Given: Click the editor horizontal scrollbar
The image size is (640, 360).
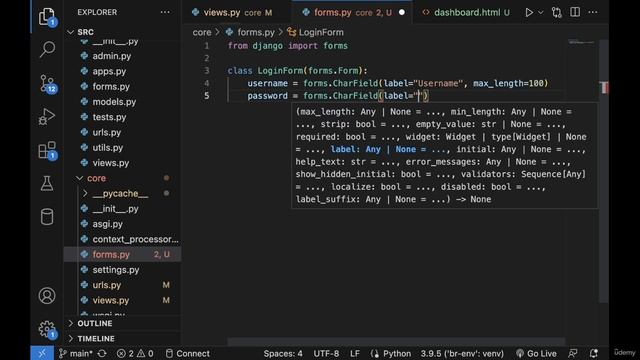Looking at the screenshot, I should 396,341.
